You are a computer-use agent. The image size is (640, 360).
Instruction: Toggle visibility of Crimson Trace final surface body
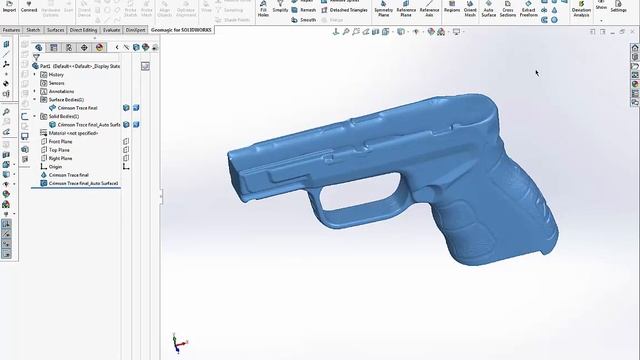point(126,108)
